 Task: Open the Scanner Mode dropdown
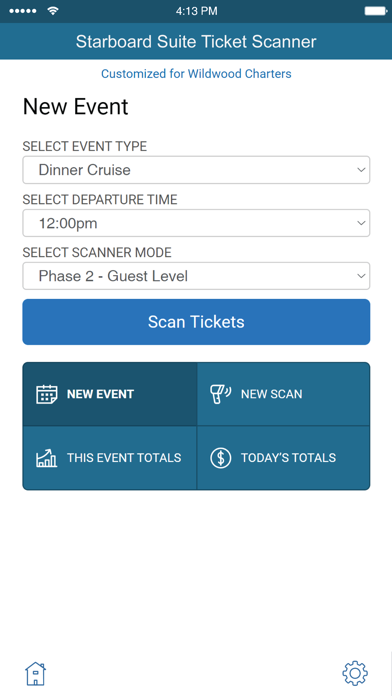[x=196, y=276]
